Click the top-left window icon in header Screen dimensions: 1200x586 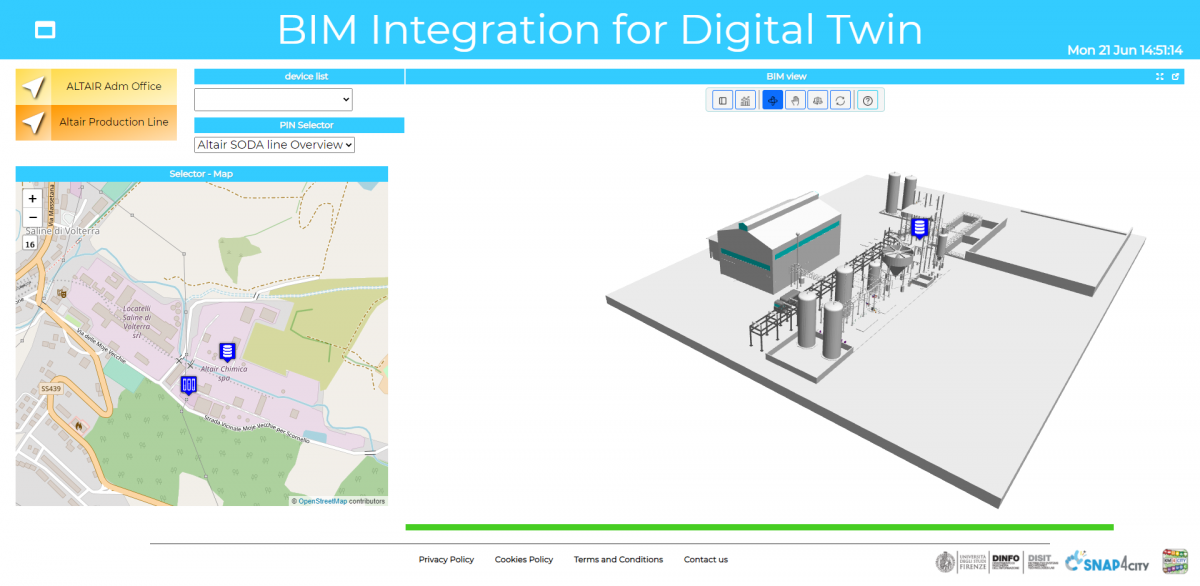(44, 30)
